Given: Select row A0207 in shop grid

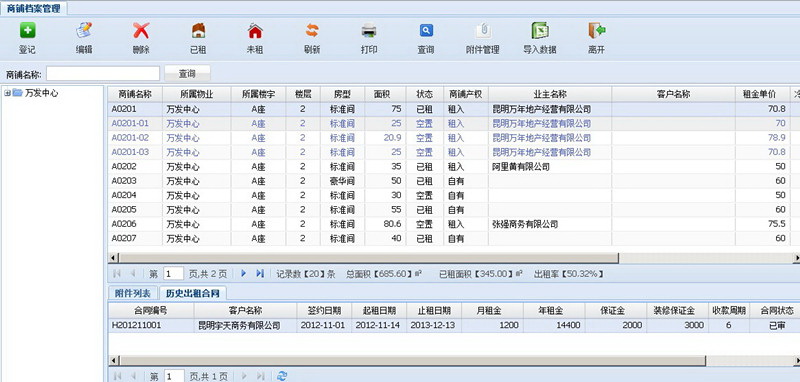Looking at the screenshot, I should click(x=454, y=238).
